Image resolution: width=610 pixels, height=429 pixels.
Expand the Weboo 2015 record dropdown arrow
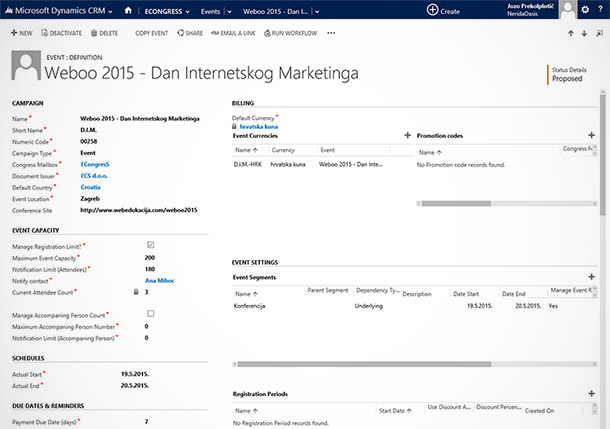tap(317, 12)
